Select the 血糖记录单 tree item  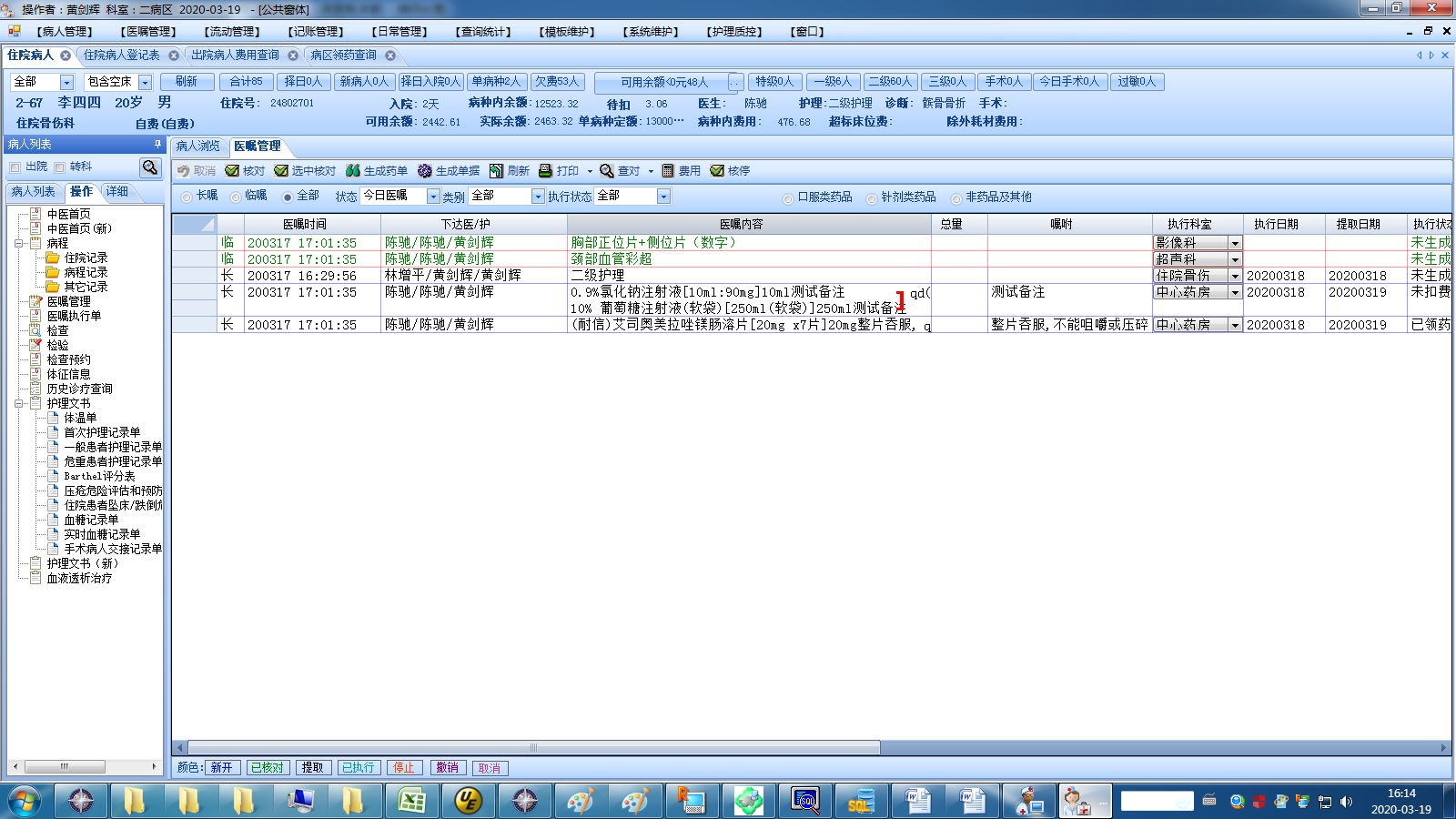click(91, 520)
